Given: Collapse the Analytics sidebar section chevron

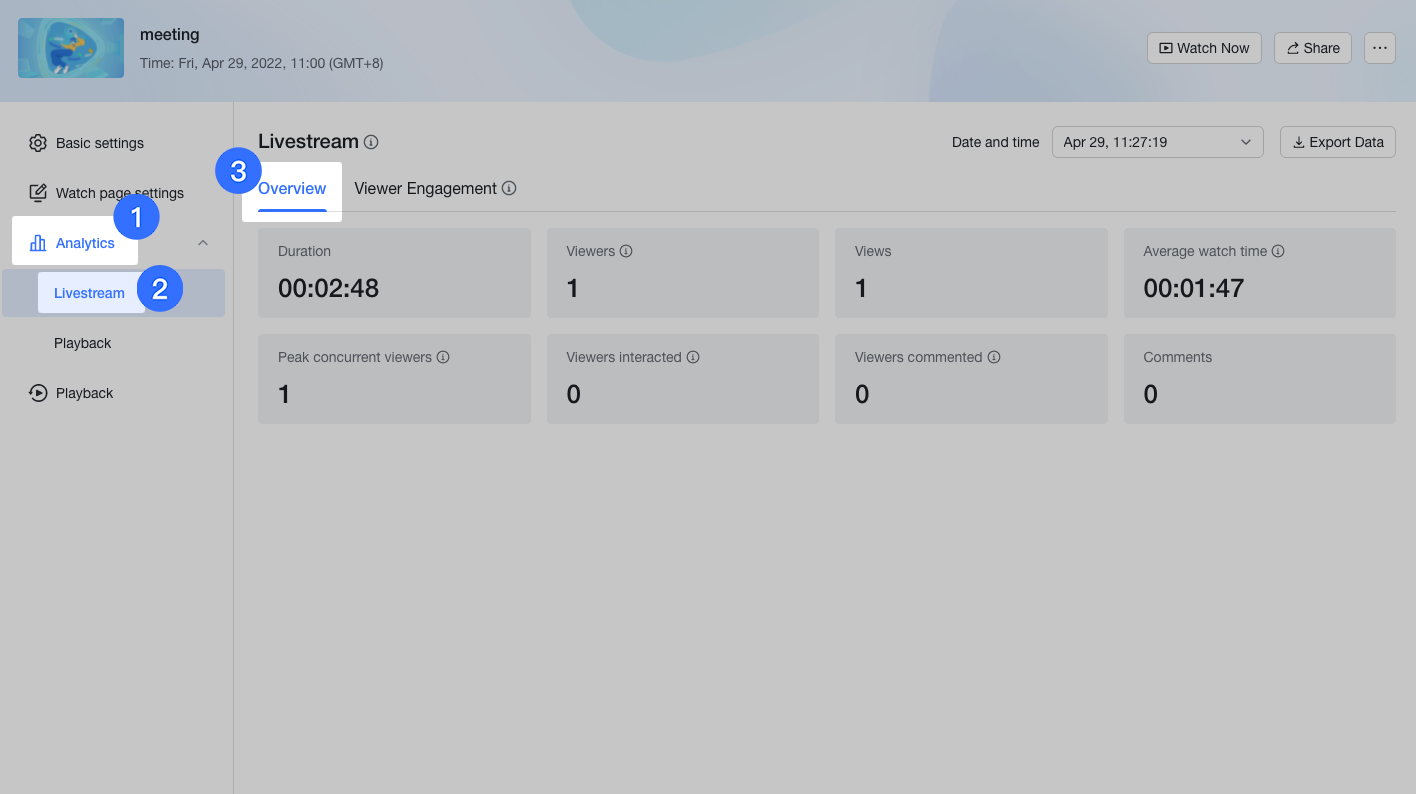Looking at the screenshot, I should tap(203, 242).
